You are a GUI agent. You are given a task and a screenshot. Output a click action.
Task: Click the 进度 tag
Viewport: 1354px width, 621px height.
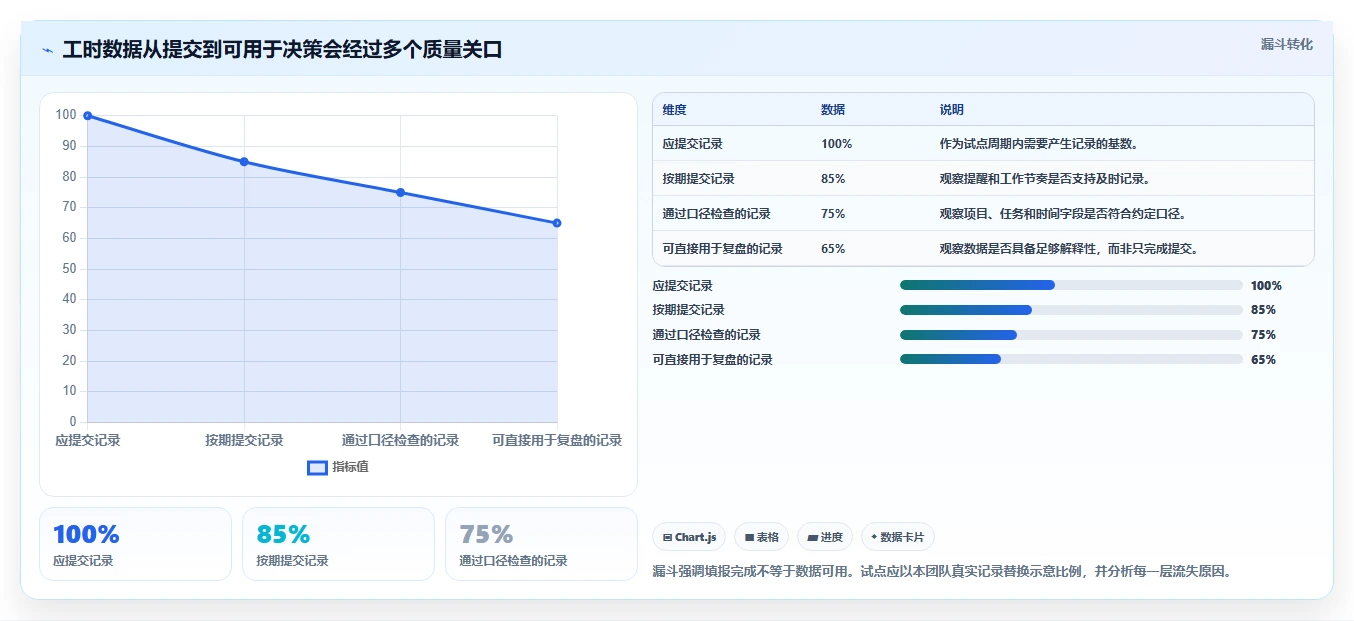825,537
